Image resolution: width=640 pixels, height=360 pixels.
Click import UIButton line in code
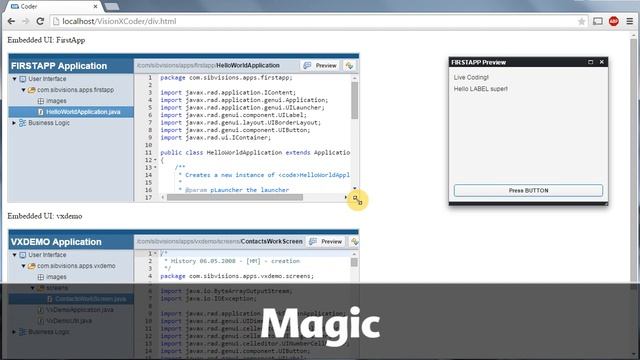pos(235,130)
